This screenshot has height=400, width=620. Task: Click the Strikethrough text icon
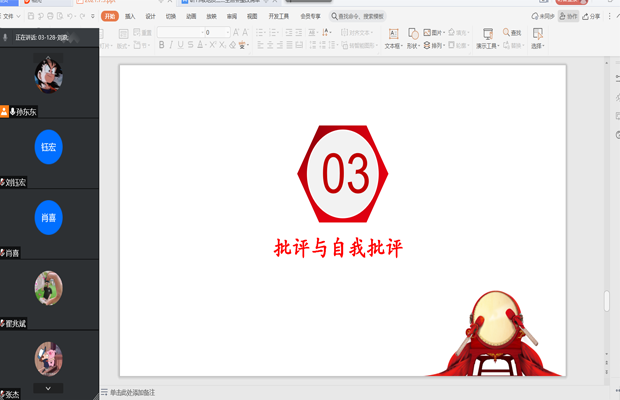191,45
